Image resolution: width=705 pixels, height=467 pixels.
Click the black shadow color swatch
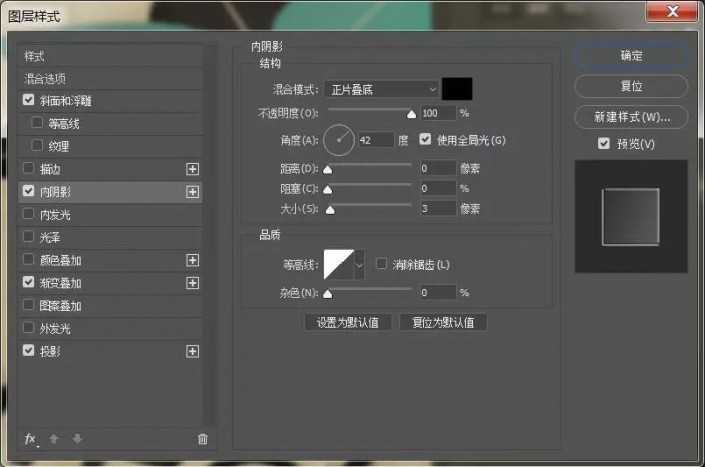[x=457, y=89]
